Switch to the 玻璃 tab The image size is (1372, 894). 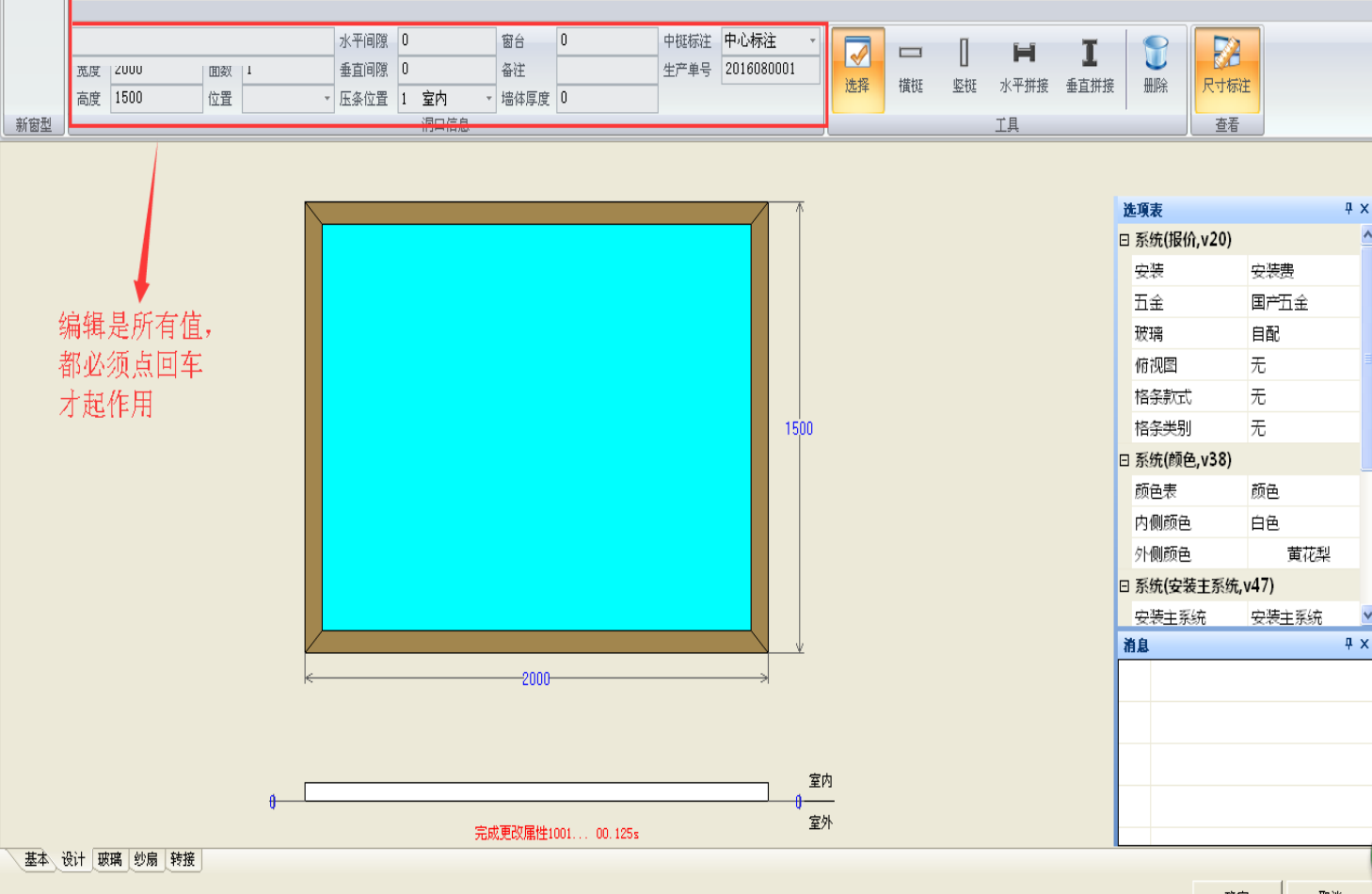110,859
